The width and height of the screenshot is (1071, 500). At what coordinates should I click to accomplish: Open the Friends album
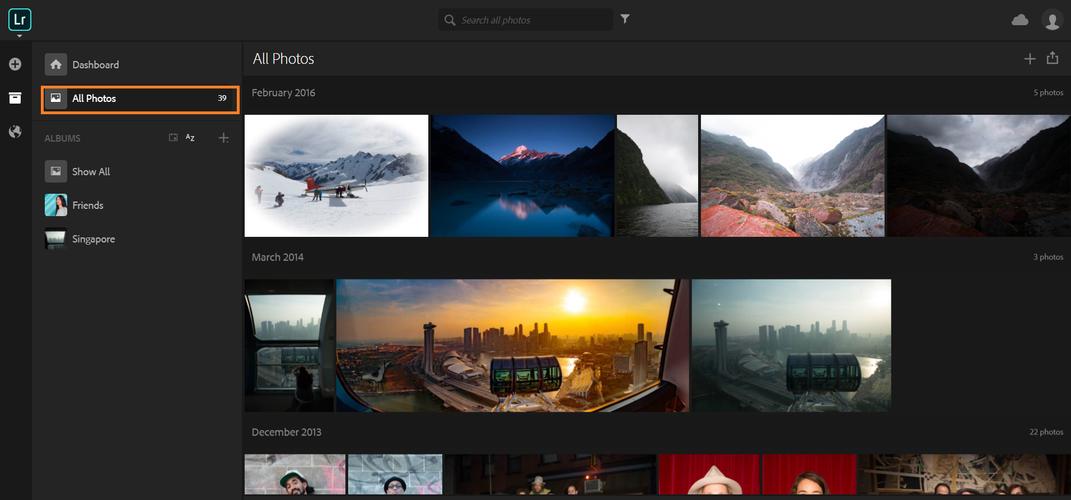[87, 206]
